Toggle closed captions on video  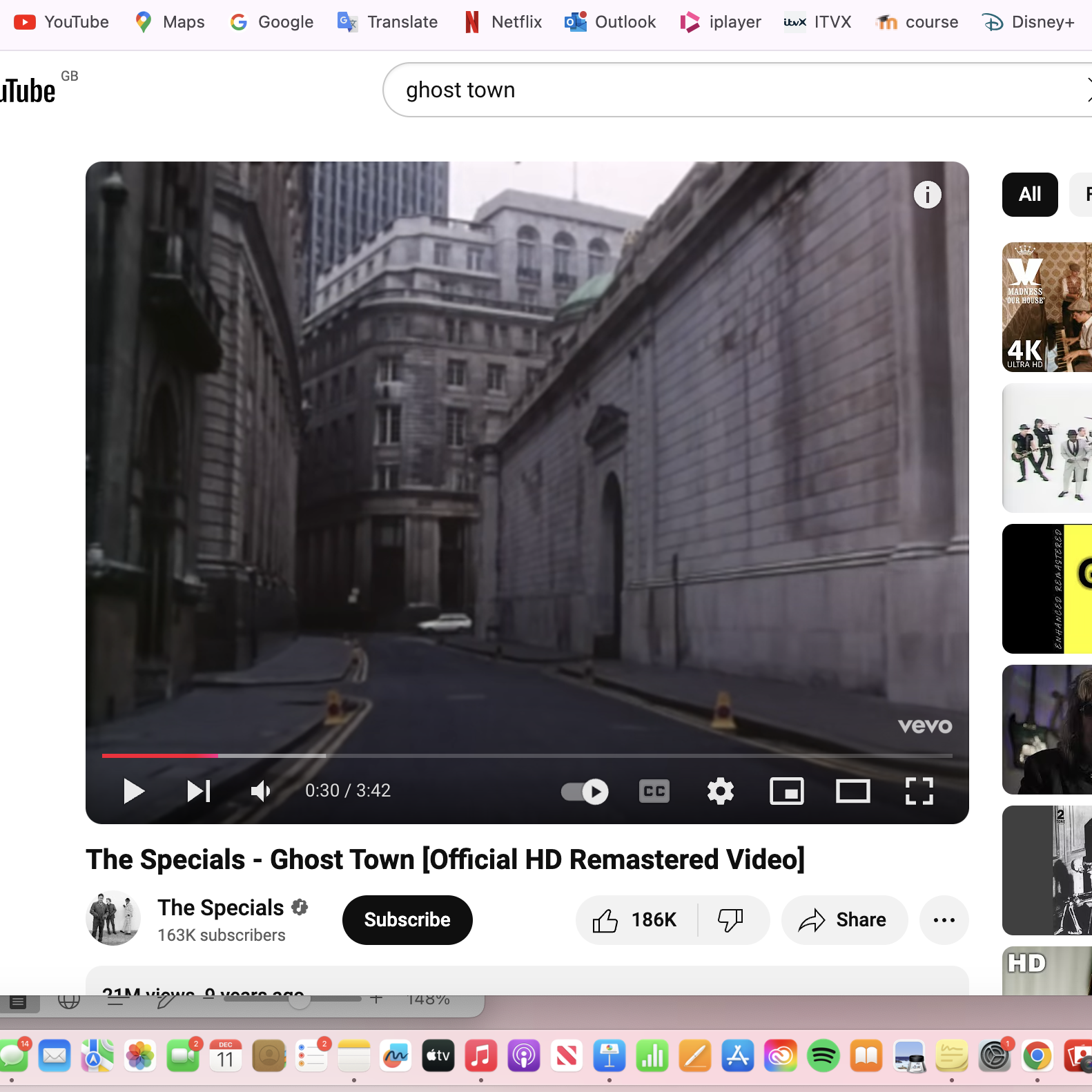[654, 791]
